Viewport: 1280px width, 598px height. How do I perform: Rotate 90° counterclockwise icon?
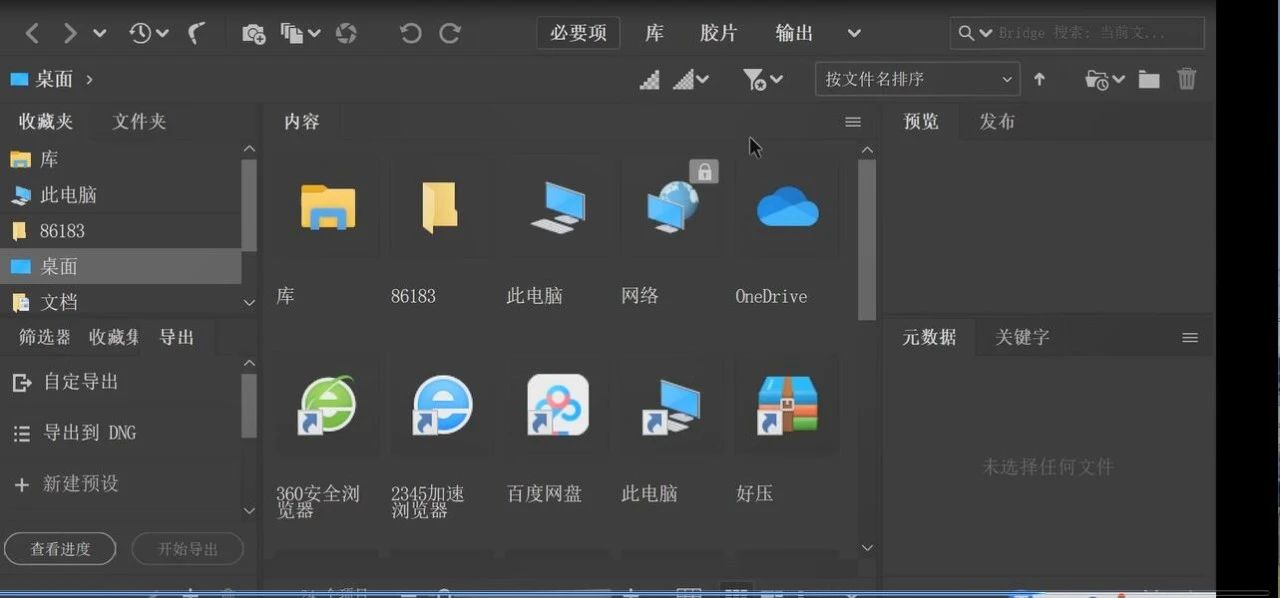pyautogui.click(x=410, y=33)
